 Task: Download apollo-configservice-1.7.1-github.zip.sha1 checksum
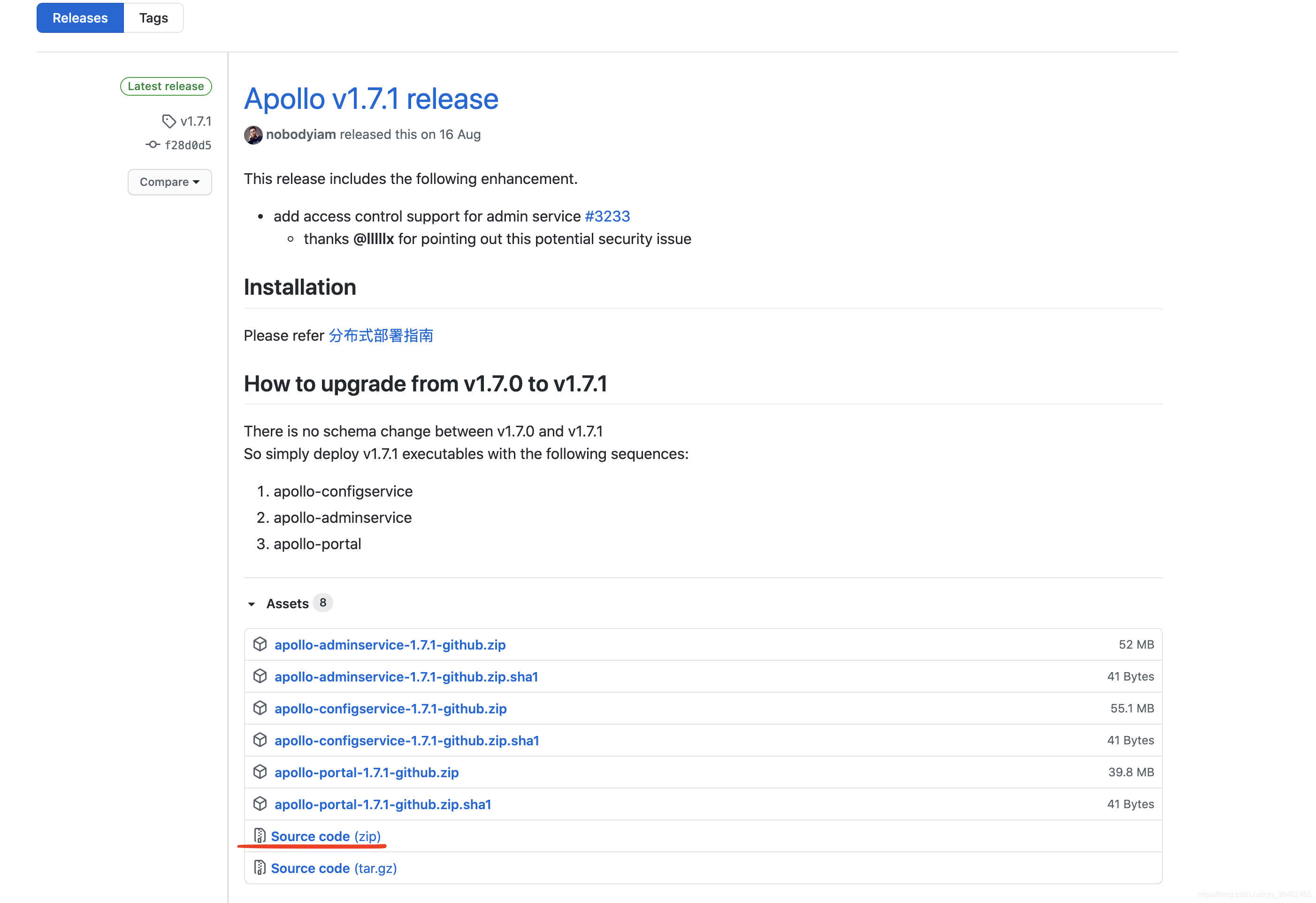coord(406,740)
